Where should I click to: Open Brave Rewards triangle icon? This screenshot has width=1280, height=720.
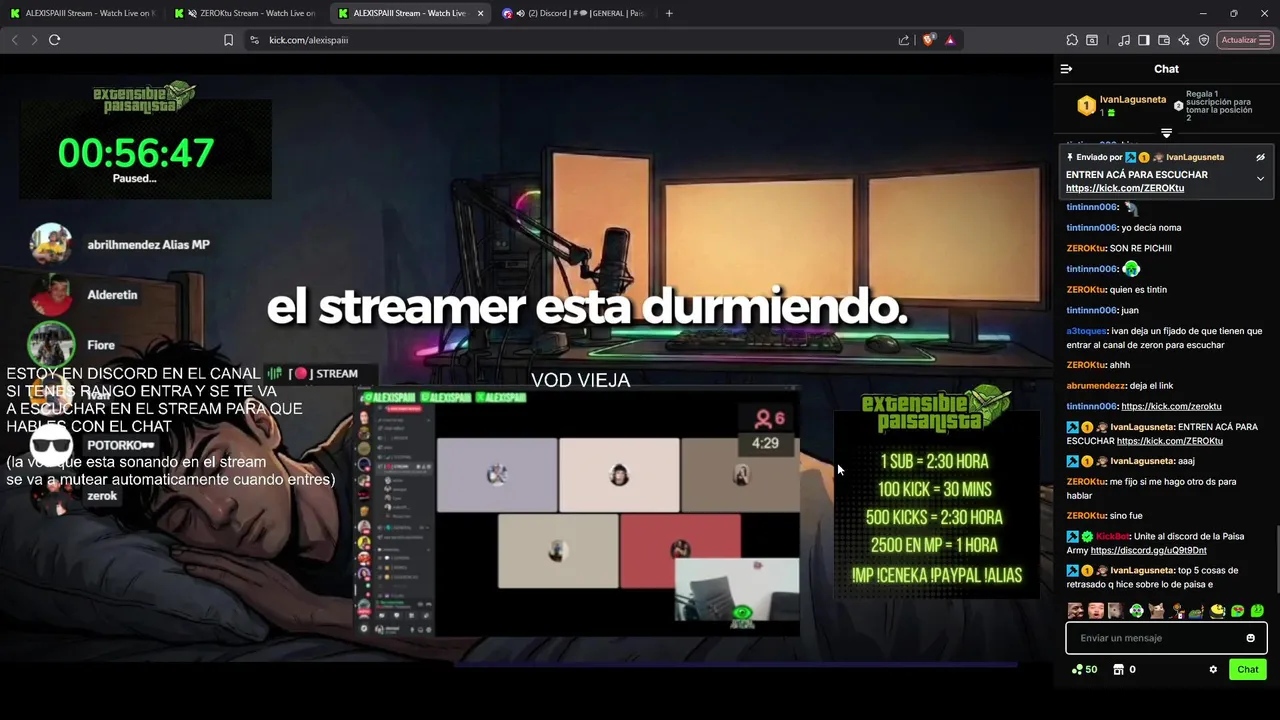click(950, 40)
